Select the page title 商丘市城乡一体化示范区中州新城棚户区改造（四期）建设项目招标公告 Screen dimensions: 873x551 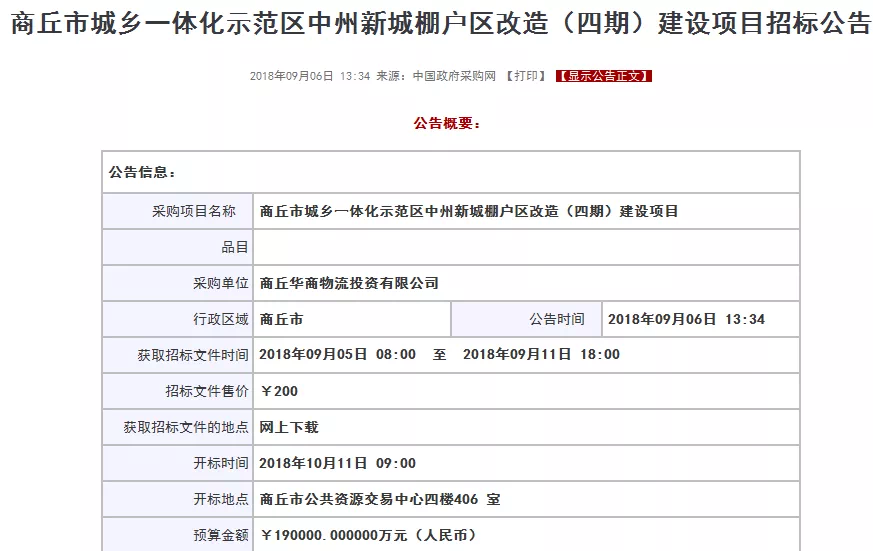point(440,23)
